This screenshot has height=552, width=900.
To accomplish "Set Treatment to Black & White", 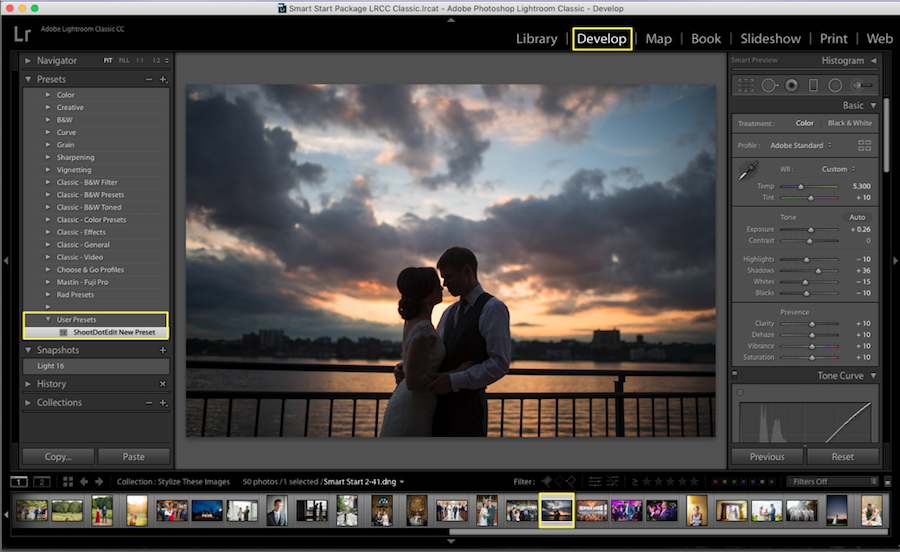I will pyautogui.click(x=849, y=123).
